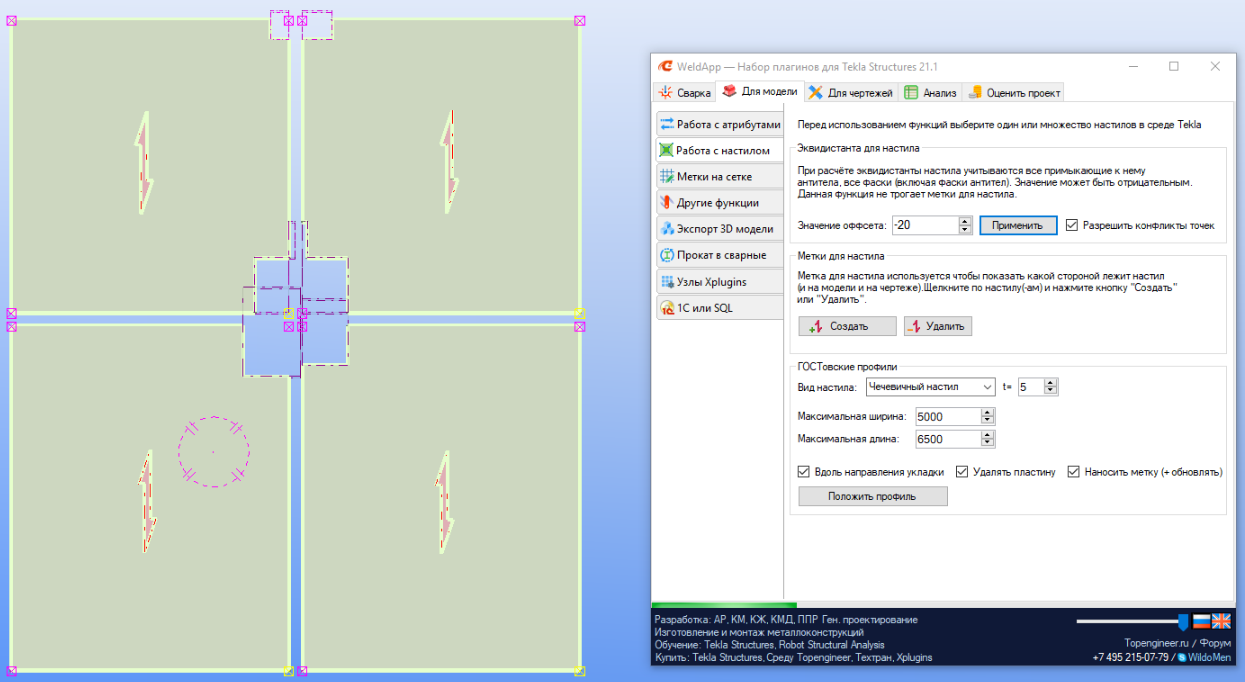Switch to the Сварка tab

coord(685,93)
